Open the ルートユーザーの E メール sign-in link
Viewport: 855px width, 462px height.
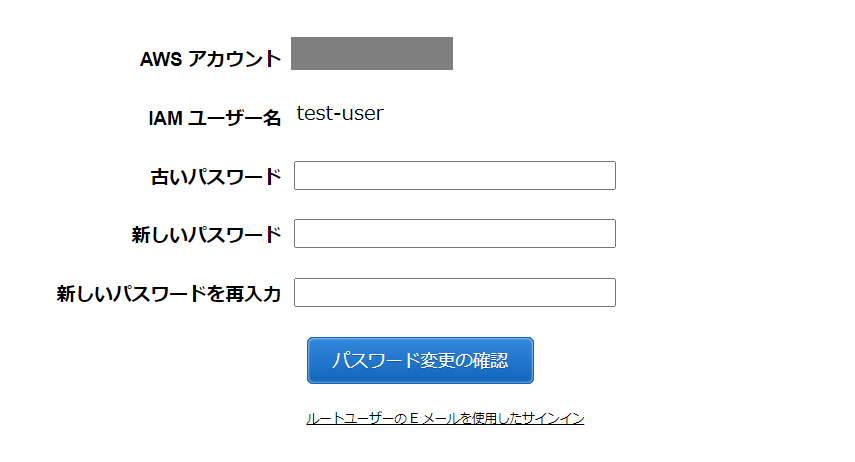[445, 419]
